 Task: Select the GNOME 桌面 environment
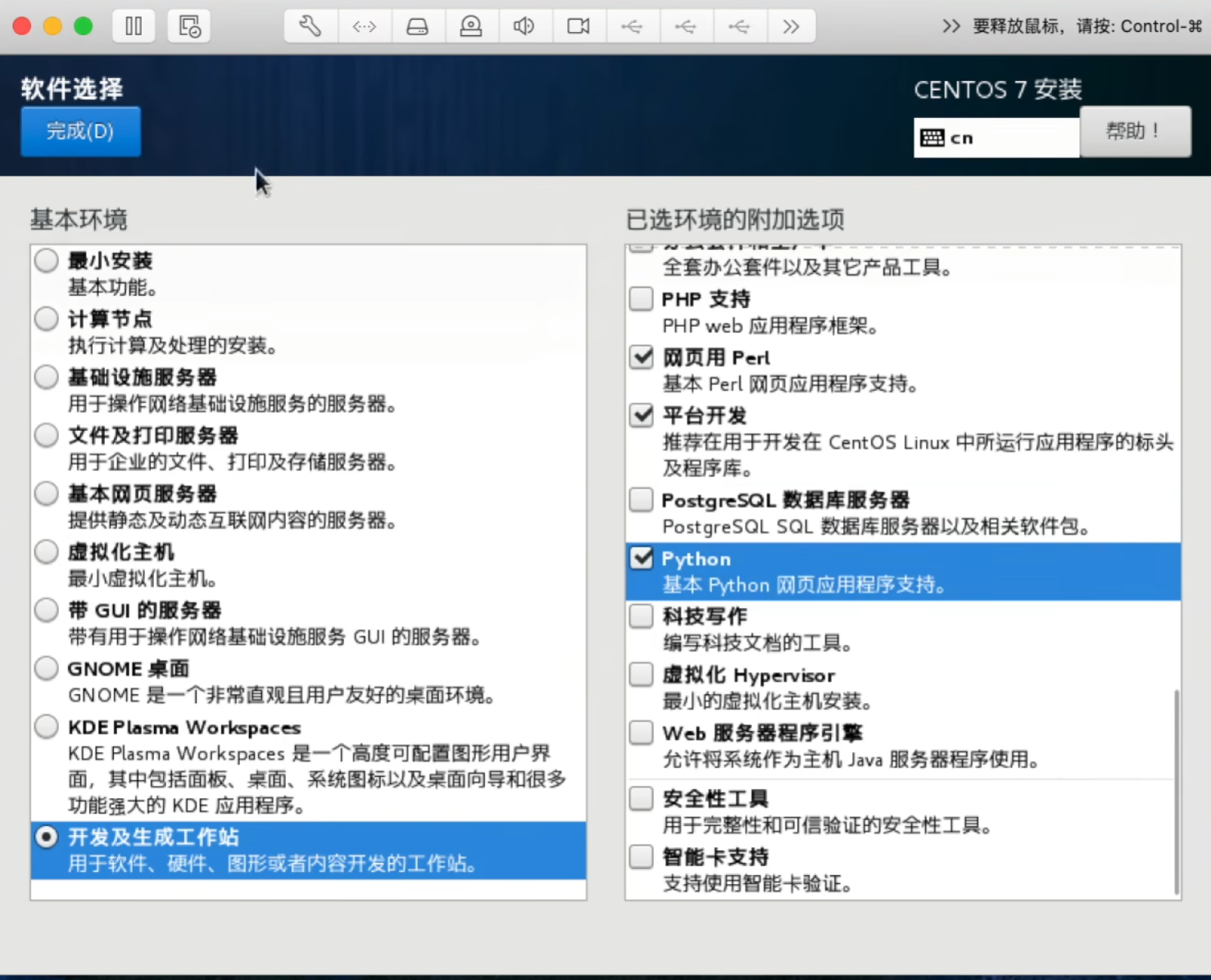pos(46,668)
